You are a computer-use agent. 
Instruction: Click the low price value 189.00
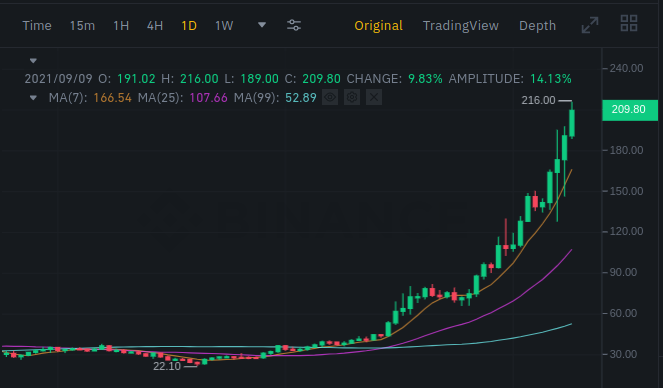click(260, 79)
